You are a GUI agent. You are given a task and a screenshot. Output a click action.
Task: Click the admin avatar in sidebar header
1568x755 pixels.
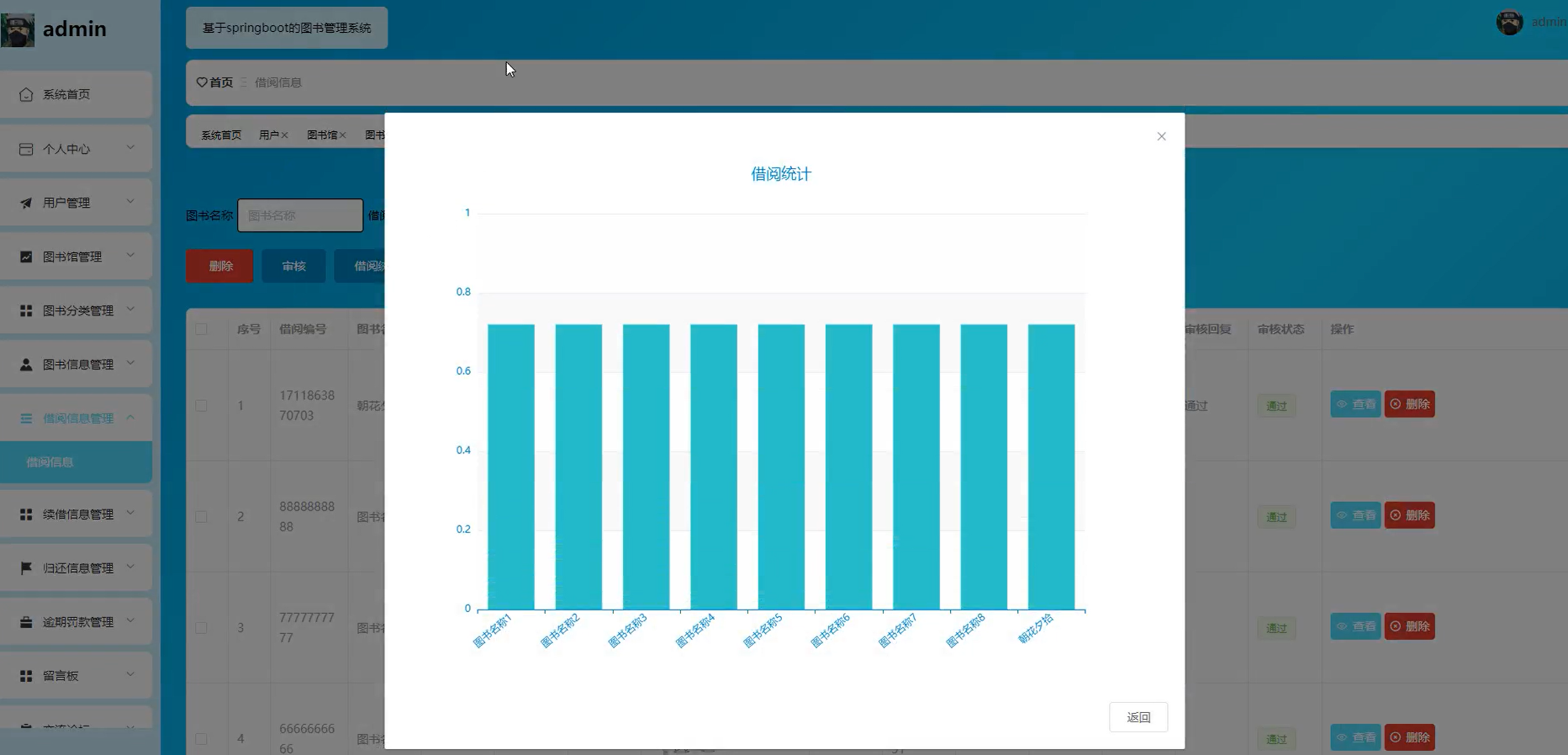coord(18,29)
